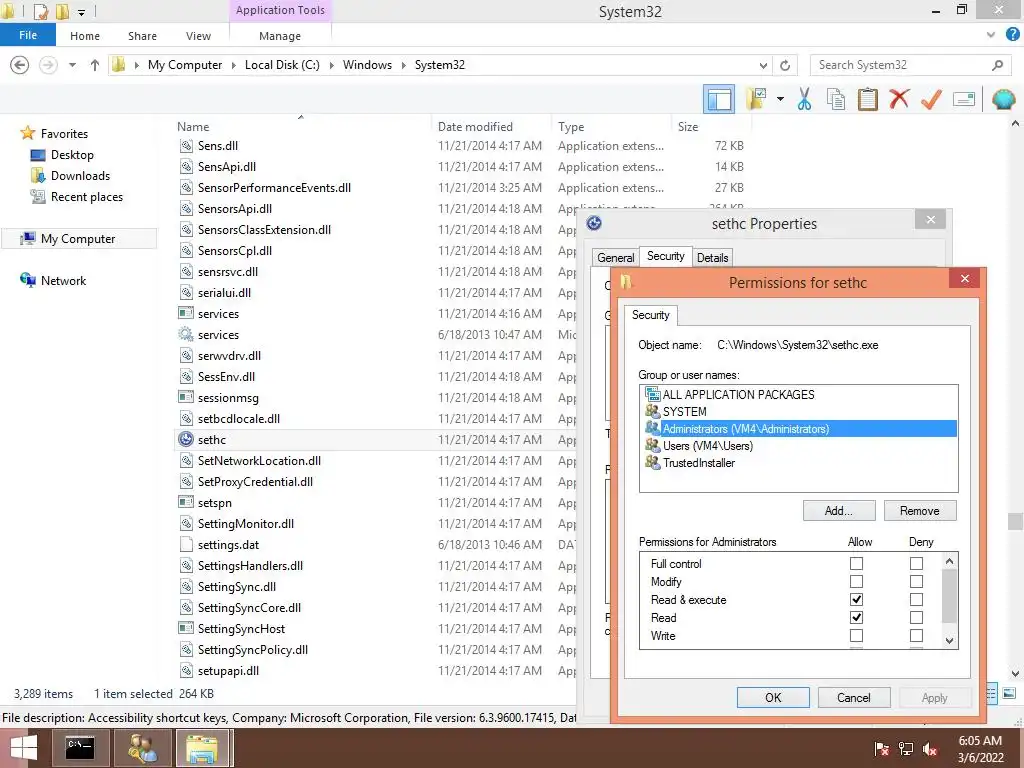The width and height of the screenshot is (1024, 768).
Task: Click the search magnifier icon
Action: pyautogui.click(x=997, y=65)
